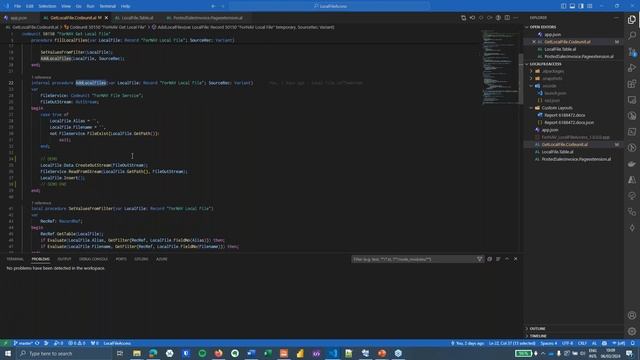The height and width of the screenshot is (360, 640).
Task: Open the Search view in the activity bar
Action: [632, 36]
